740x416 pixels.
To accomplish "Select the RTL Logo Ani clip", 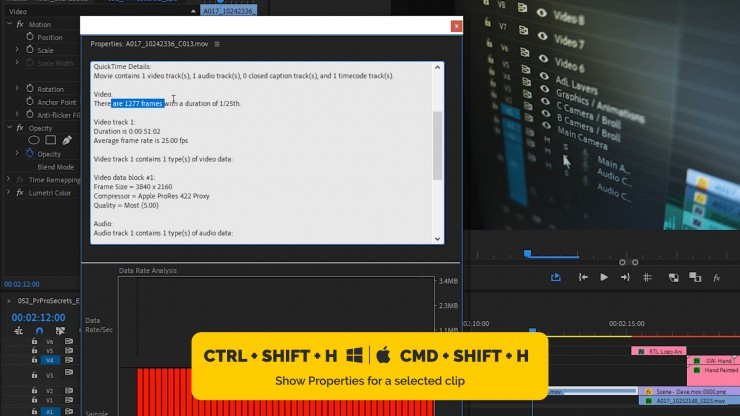I will 658,351.
